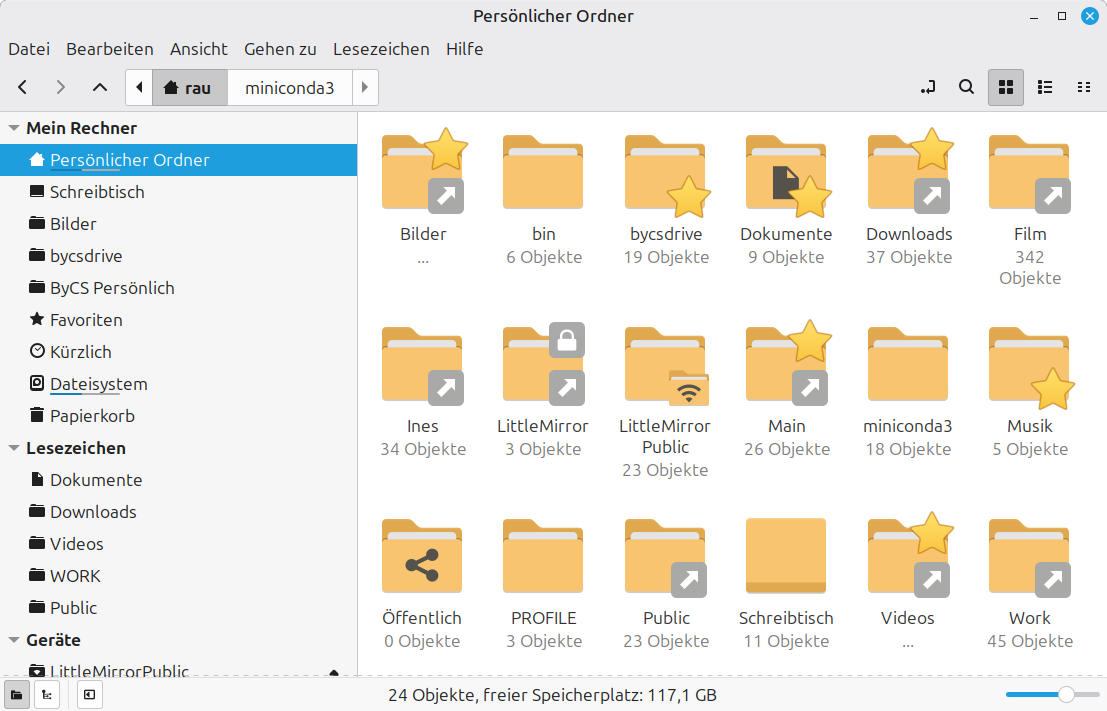The image size is (1107, 711).
Task: Click the back navigation arrow
Action: 23,87
